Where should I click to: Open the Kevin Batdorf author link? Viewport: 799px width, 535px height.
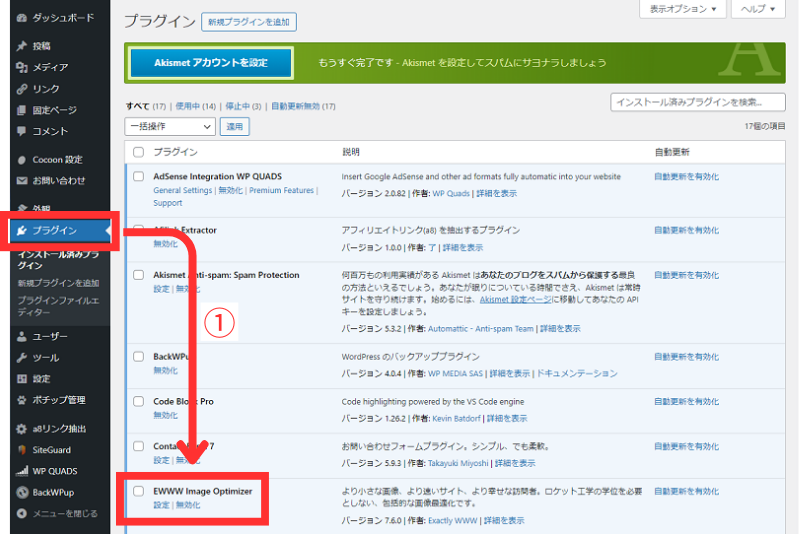point(456,418)
